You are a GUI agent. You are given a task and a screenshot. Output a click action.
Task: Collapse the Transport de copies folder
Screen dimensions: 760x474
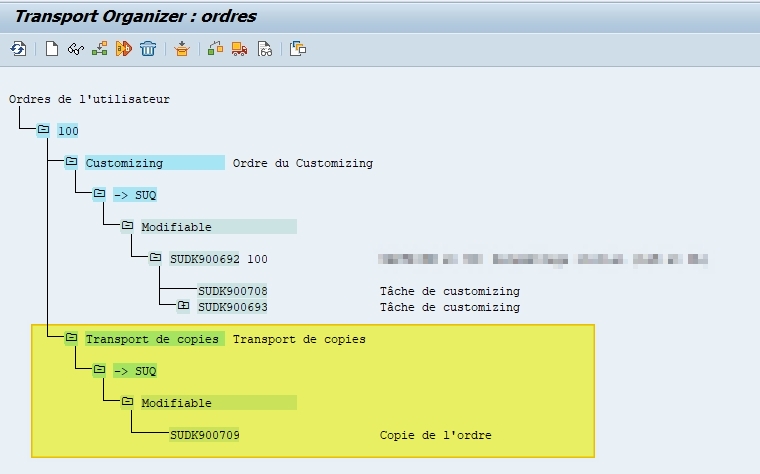point(71,338)
